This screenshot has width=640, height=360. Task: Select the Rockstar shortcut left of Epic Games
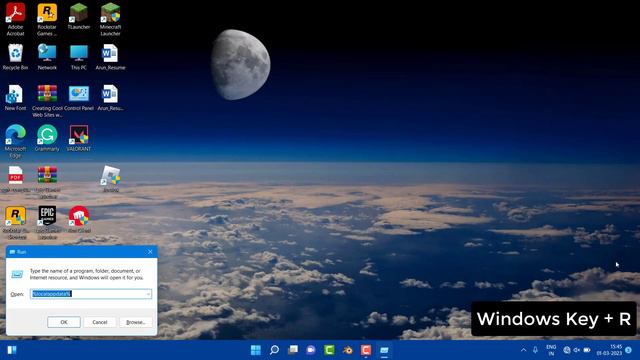click(16, 222)
